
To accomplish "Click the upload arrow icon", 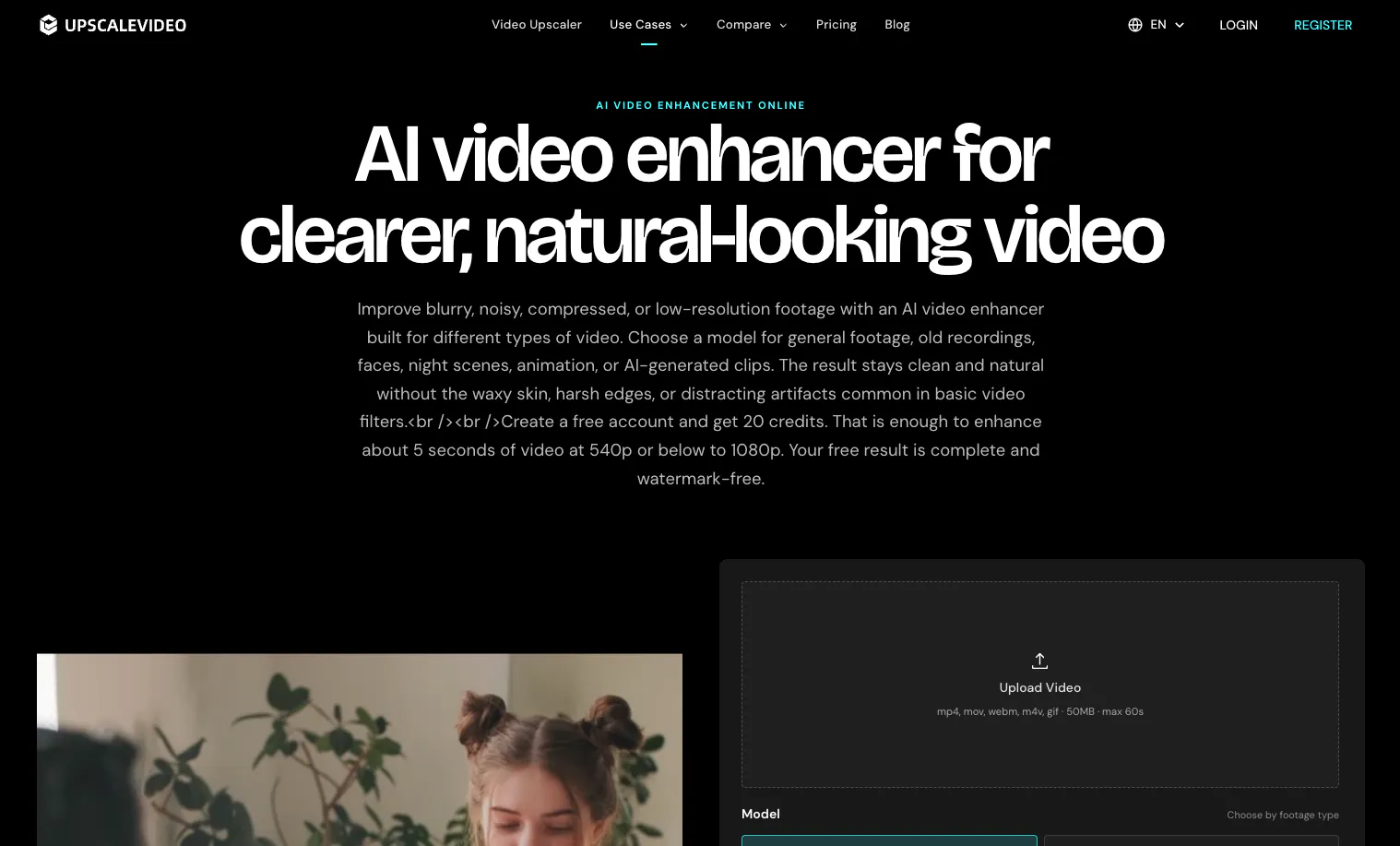I will click(x=1039, y=661).
